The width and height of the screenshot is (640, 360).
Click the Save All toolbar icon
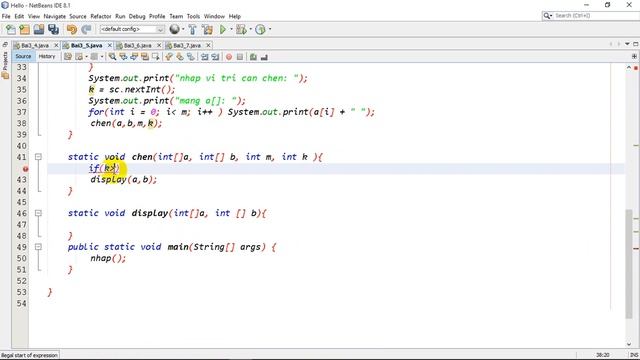[53, 29]
